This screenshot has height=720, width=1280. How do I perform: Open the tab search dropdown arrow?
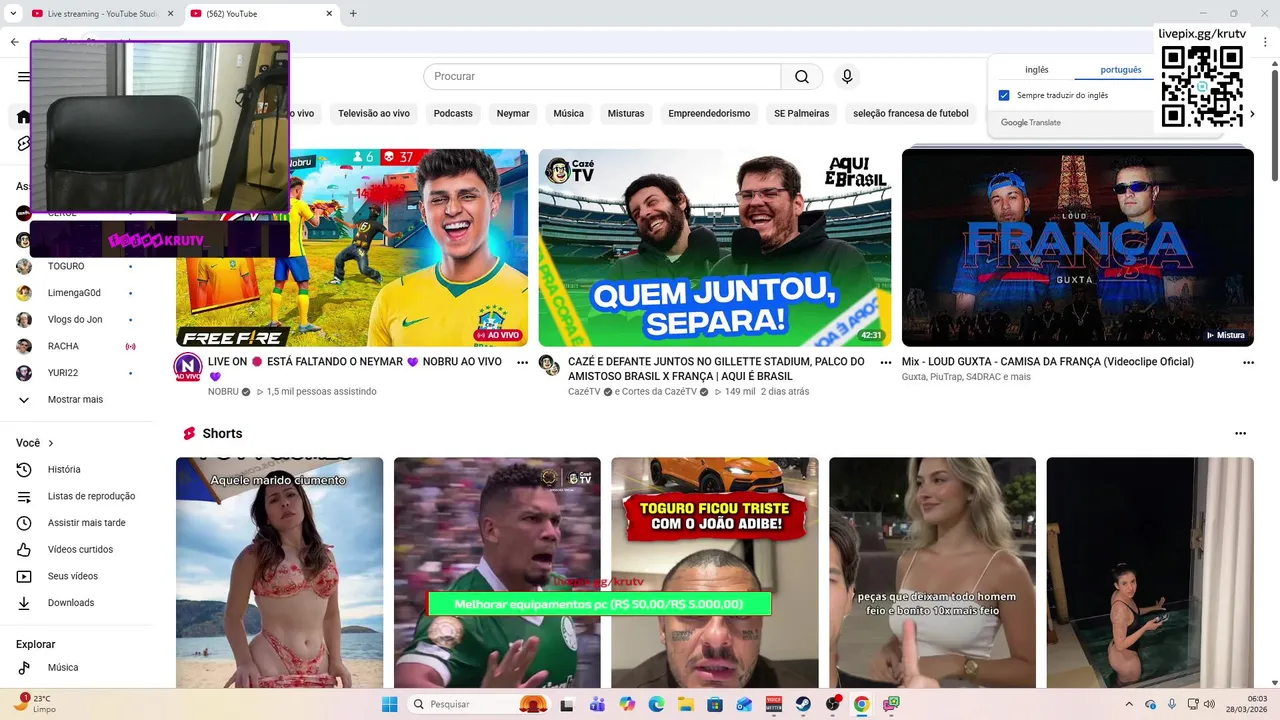[13, 13]
